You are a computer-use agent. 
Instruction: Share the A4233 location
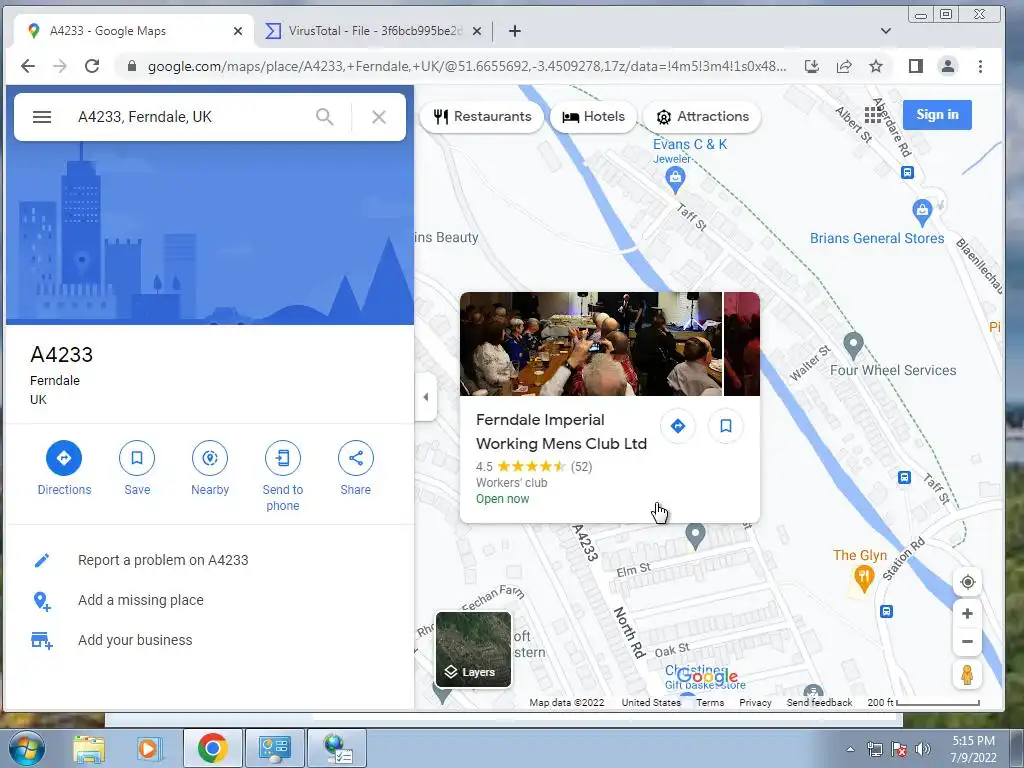point(355,458)
